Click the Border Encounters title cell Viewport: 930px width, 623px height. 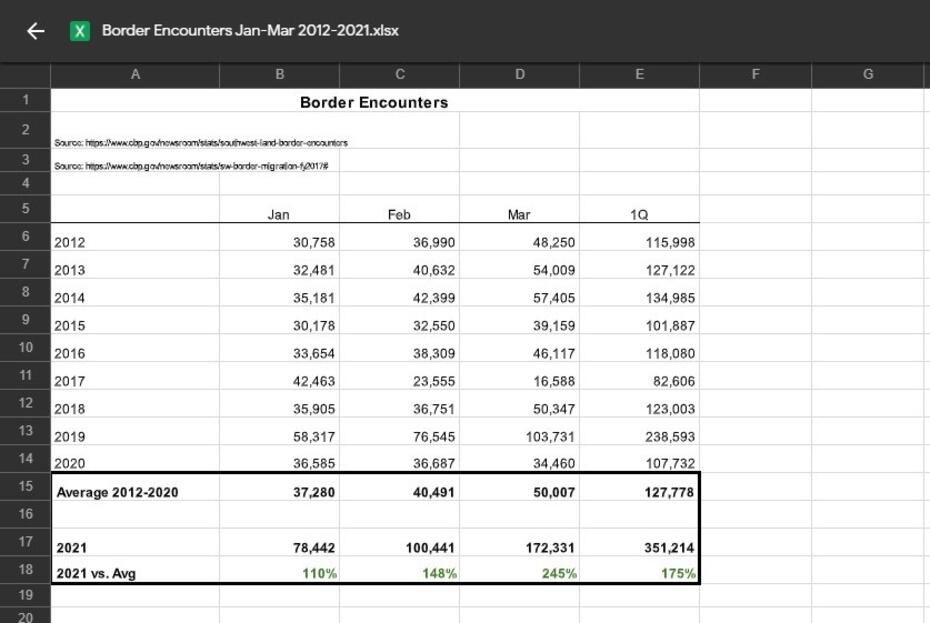click(374, 102)
